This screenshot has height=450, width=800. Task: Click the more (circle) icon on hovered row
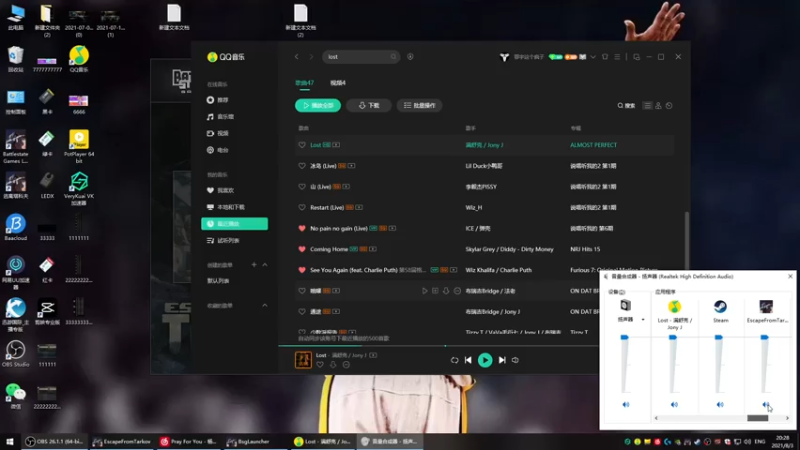[x=457, y=291]
